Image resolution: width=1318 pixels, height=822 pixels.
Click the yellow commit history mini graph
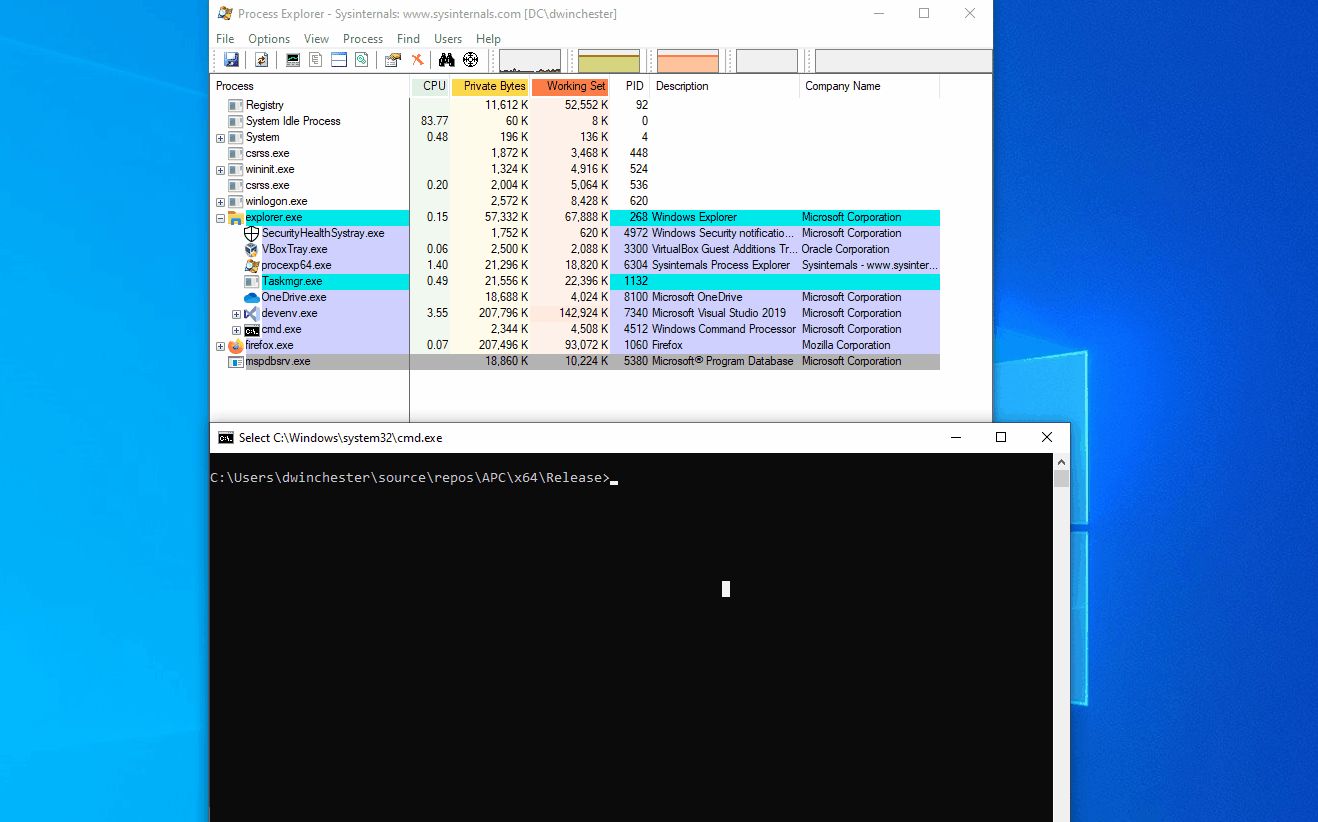coord(609,61)
